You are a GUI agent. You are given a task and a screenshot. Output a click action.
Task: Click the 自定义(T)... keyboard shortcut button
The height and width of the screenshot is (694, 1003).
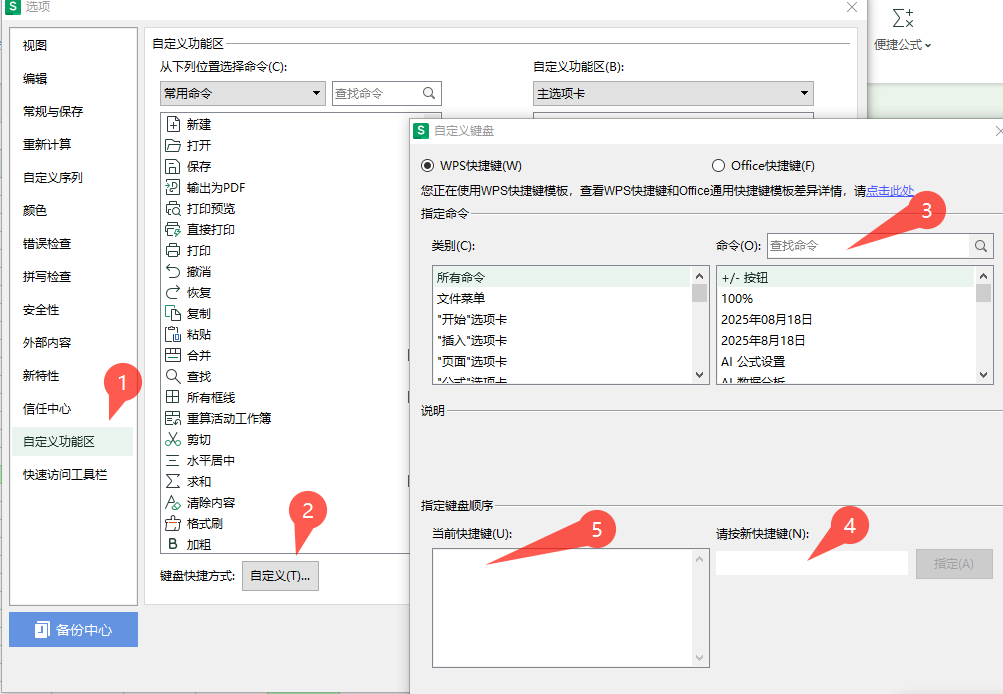280,576
